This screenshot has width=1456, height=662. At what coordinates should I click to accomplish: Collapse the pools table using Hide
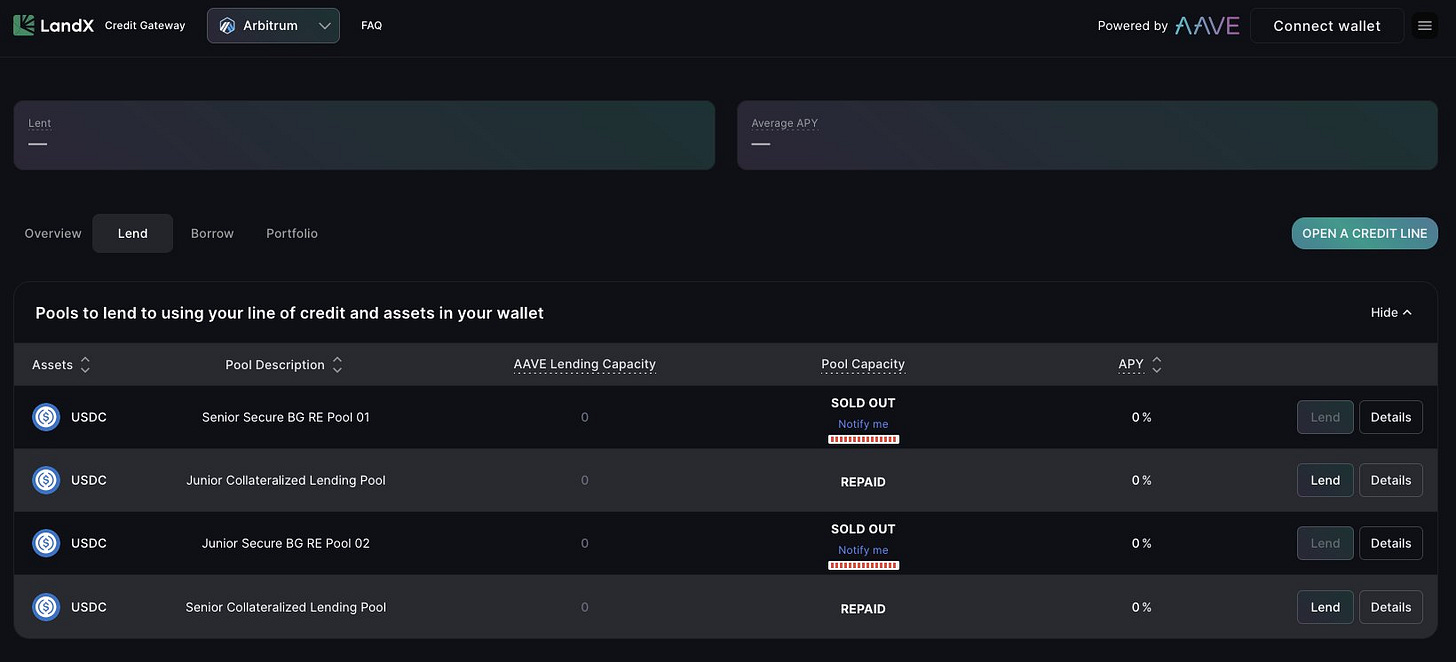click(x=1391, y=313)
